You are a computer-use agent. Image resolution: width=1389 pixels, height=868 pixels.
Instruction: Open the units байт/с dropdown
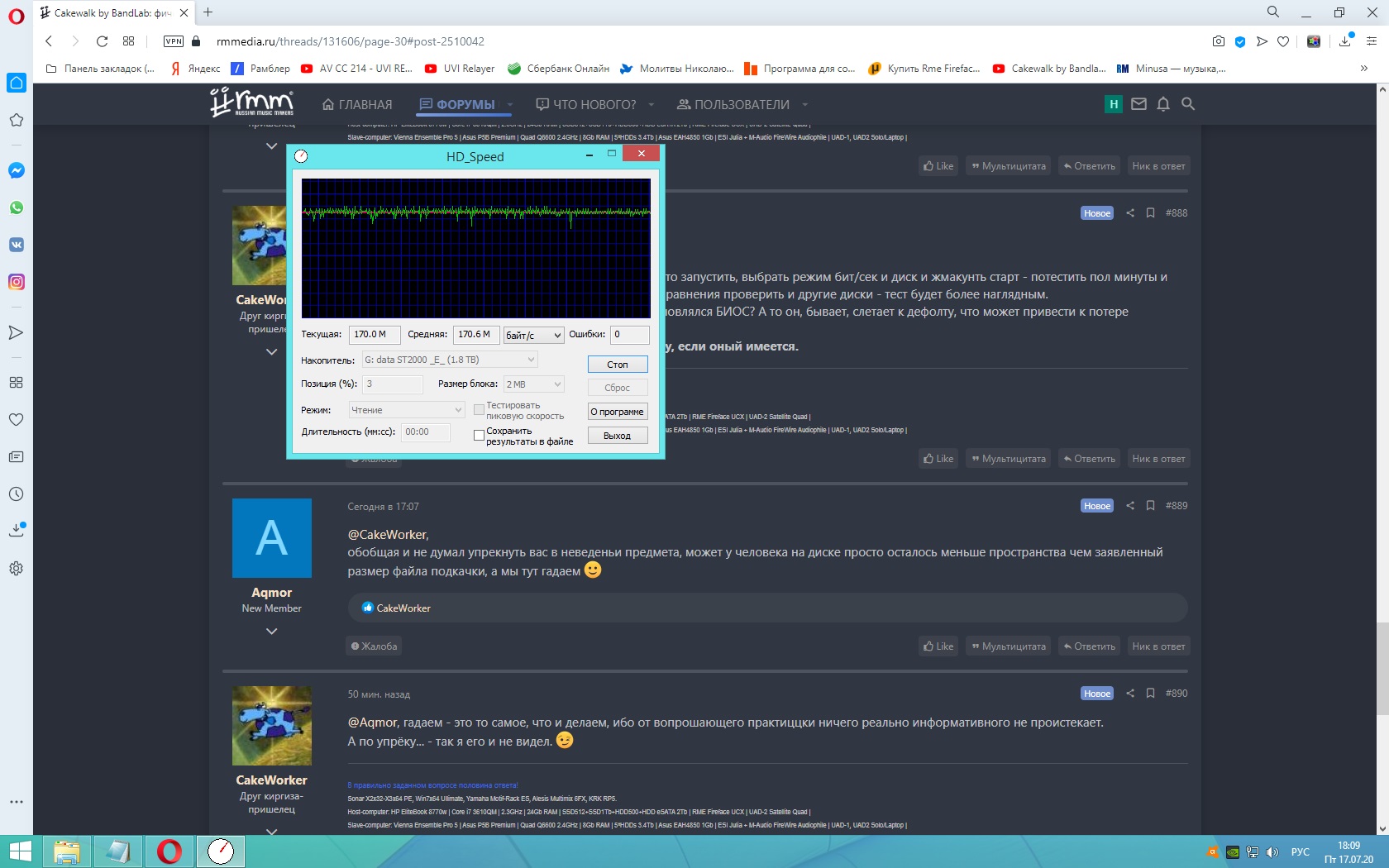pyautogui.click(x=534, y=335)
